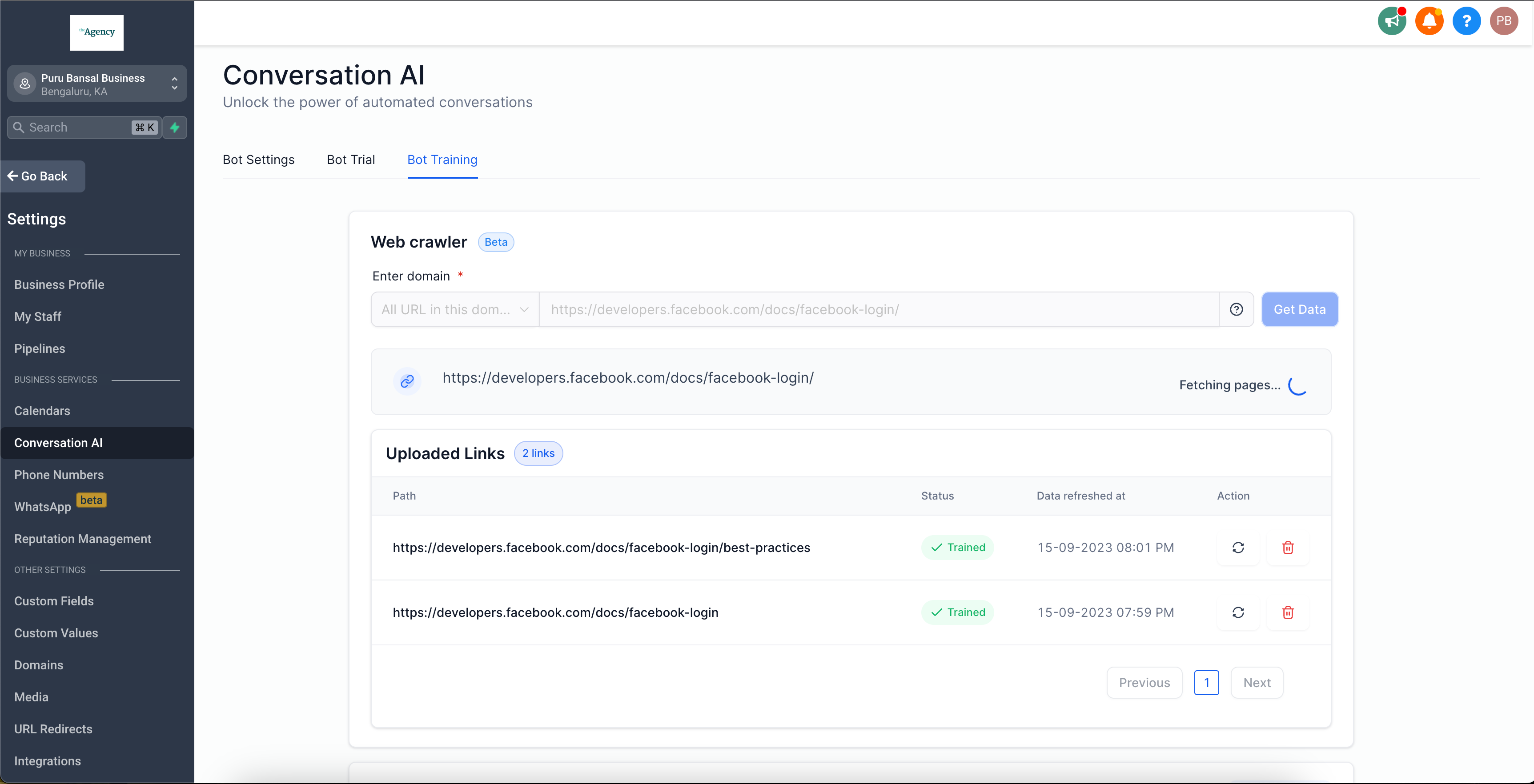The image size is (1534, 784).
Task: Open the blue help question mark icon
Action: point(1466,21)
